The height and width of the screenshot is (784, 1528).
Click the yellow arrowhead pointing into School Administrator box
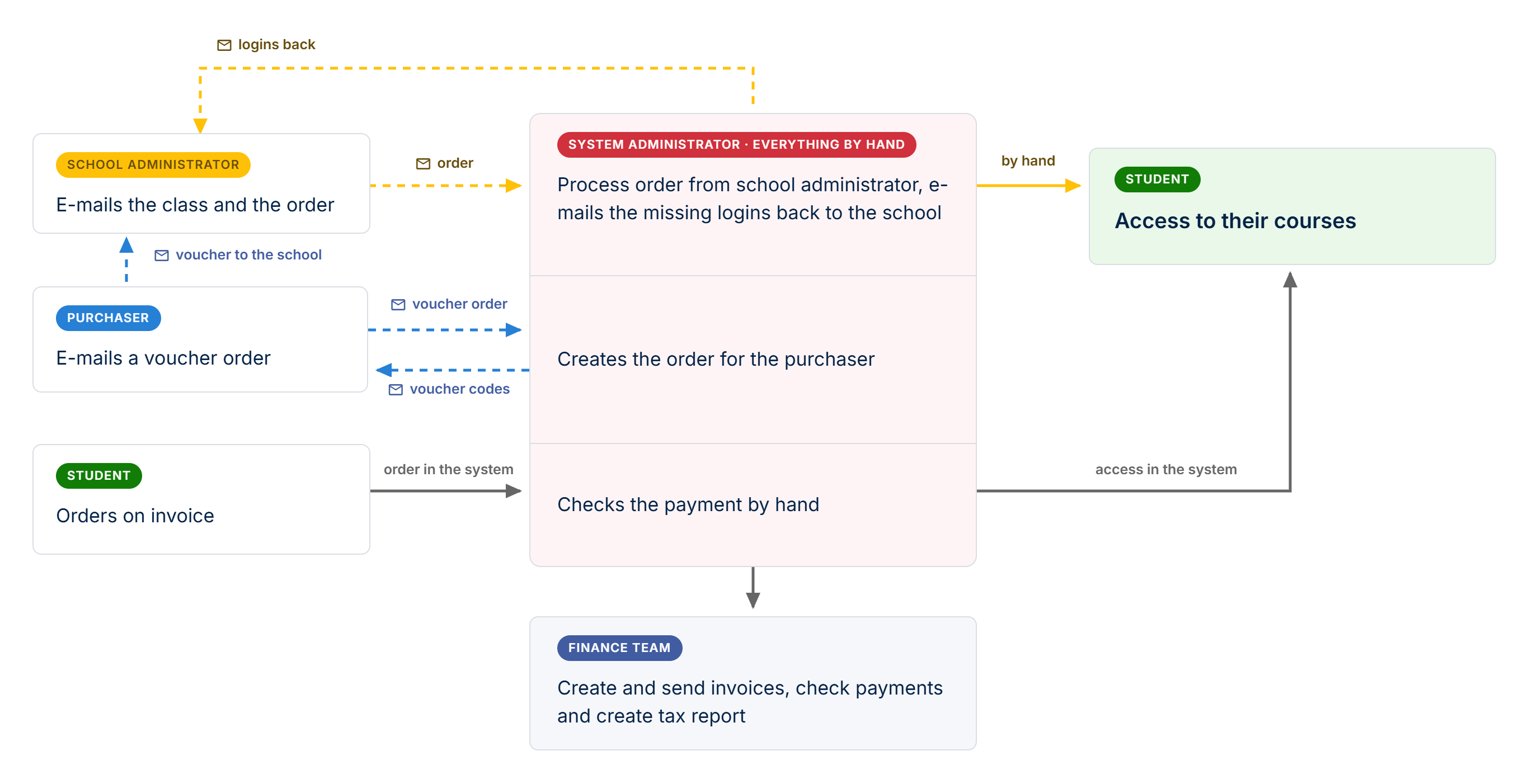click(200, 126)
